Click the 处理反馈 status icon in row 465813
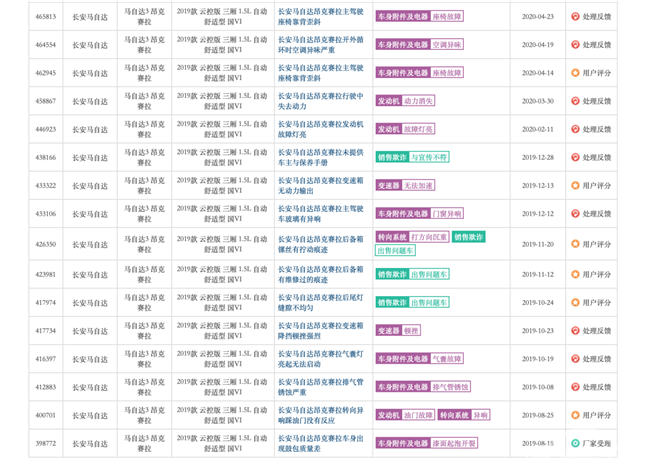 pos(575,17)
